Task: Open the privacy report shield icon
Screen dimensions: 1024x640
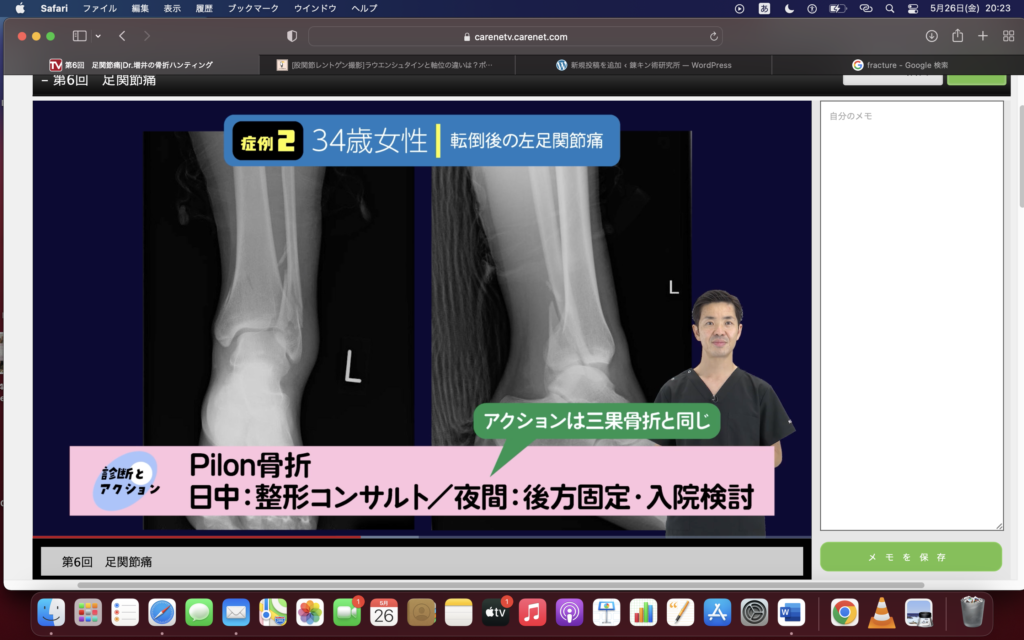Action: pos(292,36)
